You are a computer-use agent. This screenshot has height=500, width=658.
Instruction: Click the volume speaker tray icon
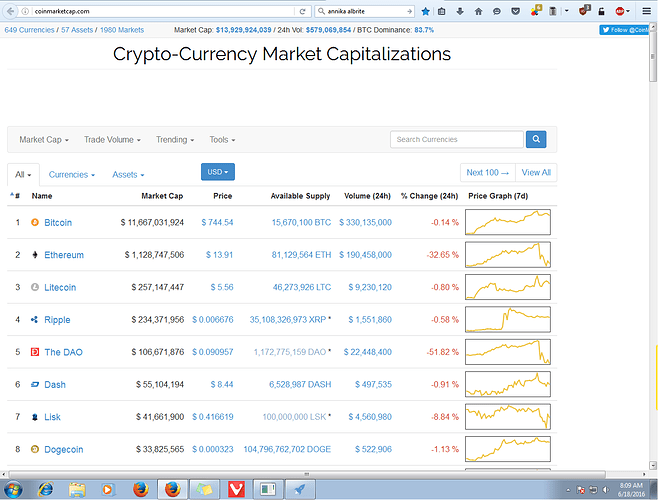[605, 490]
